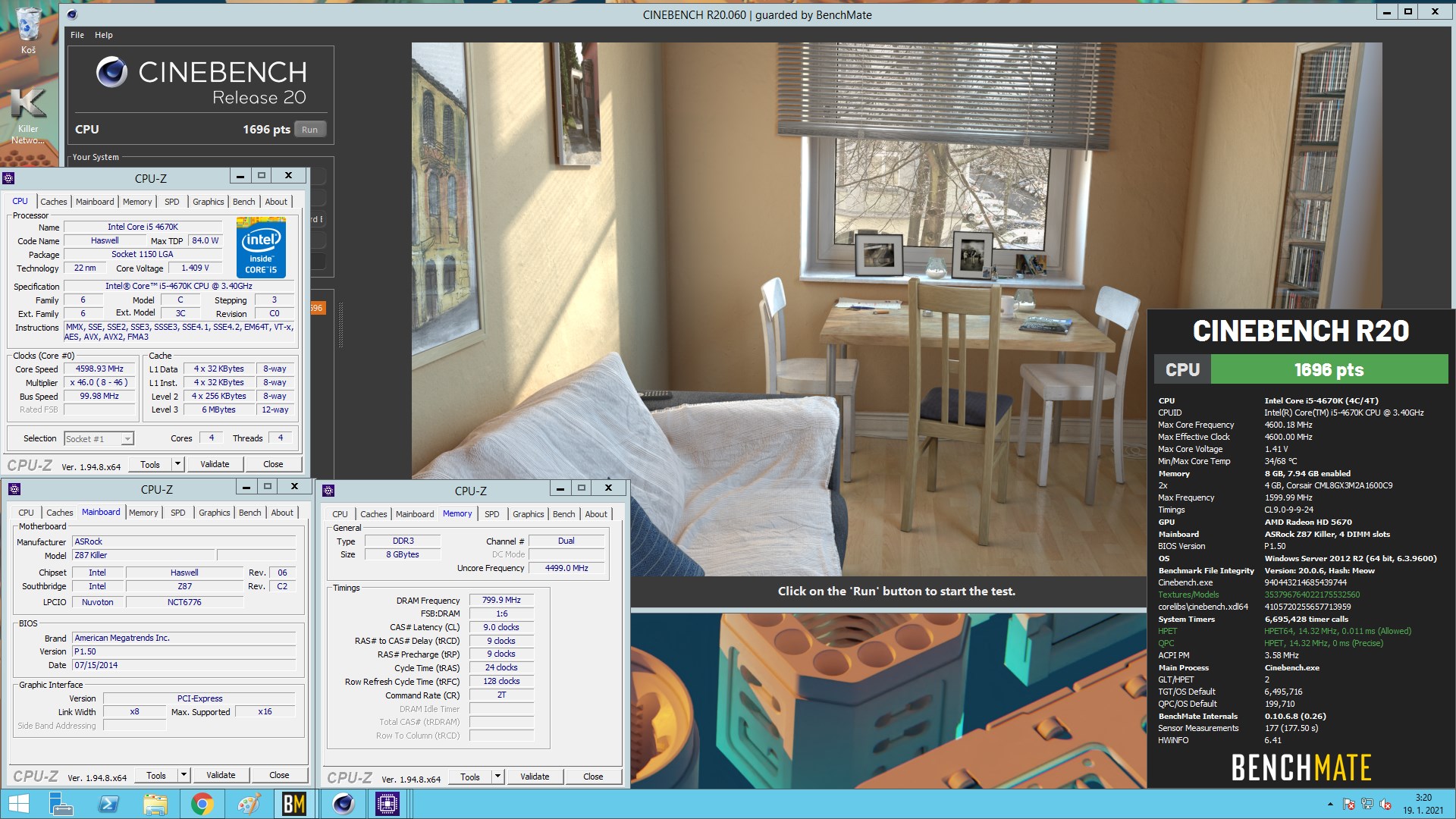Click Validate in the Mainboard window of CPU-Z
The height and width of the screenshot is (819, 1456).
click(221, 775)
